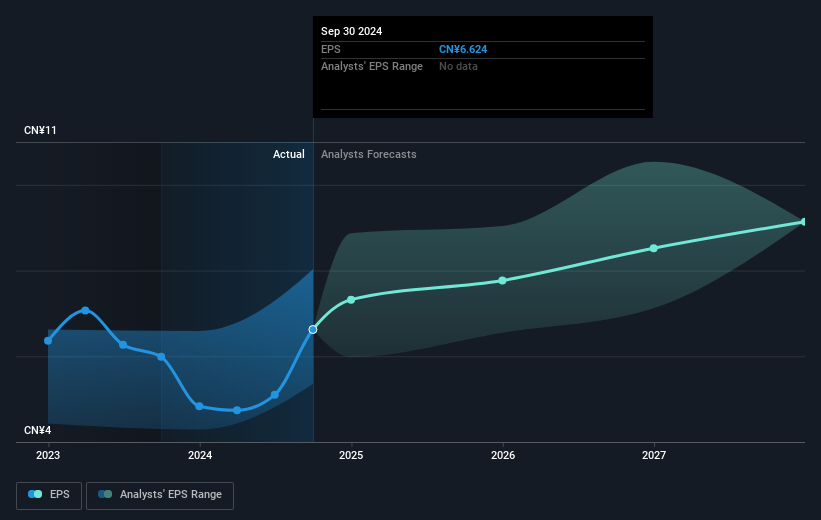Select the EPS data point at 2024
The image size is (821, 520).
pos(199,406)
